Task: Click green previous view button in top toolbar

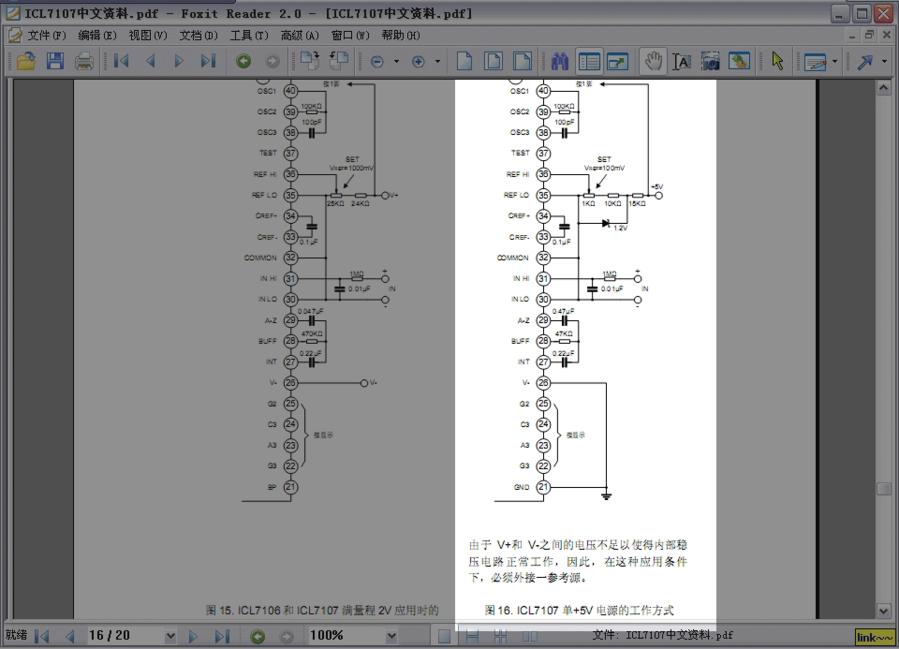Action: click(244, 61)
